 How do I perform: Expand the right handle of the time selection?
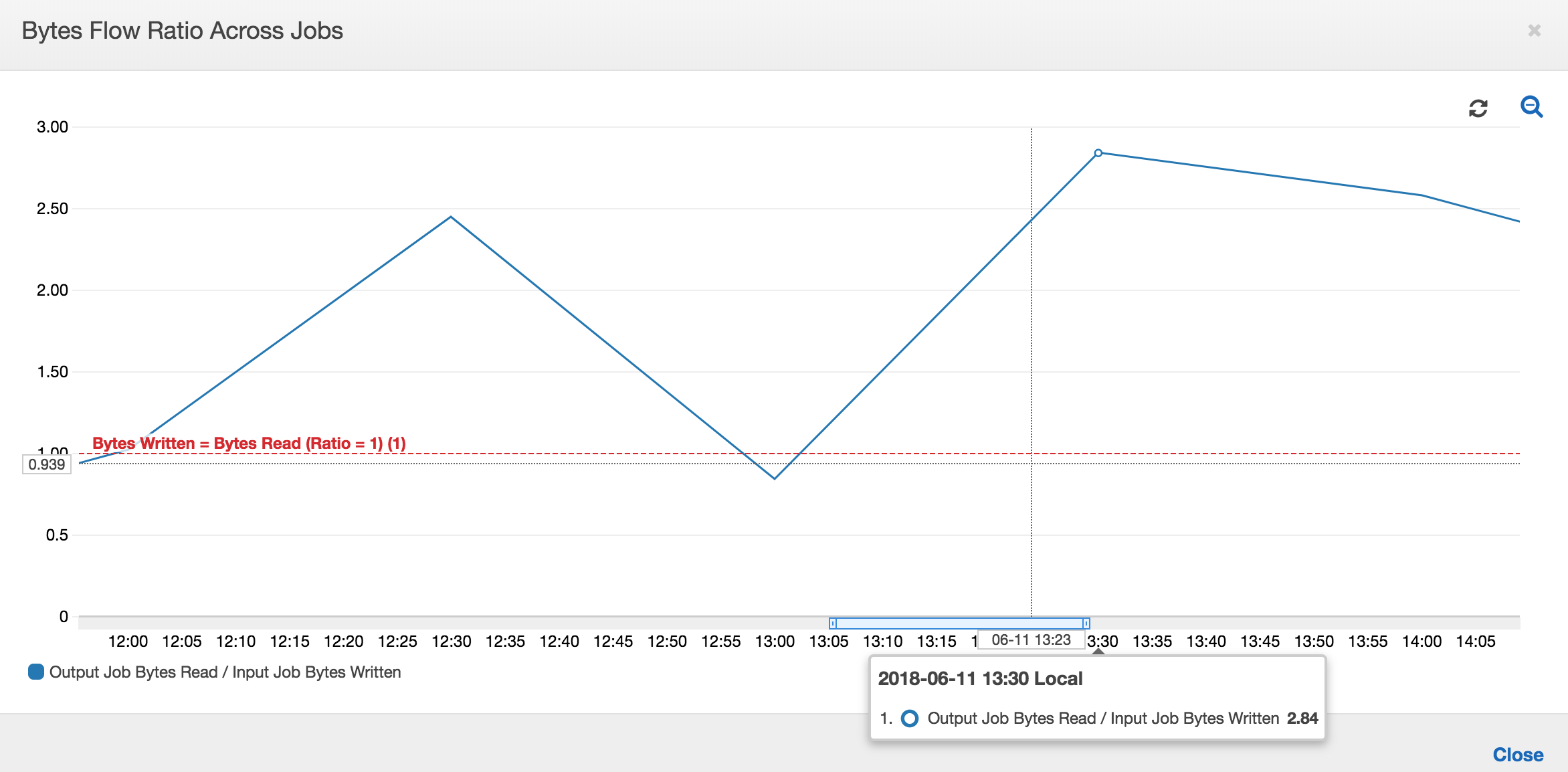tap(1085, 623)
